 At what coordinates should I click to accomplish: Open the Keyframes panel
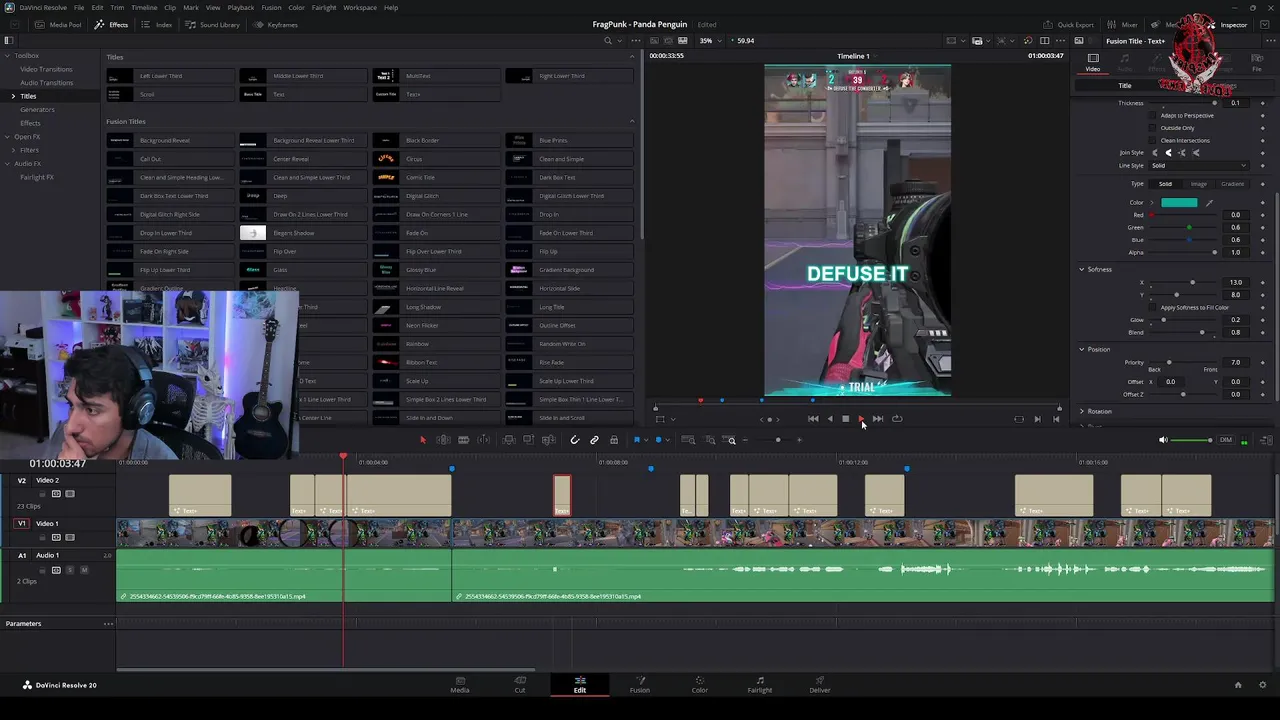point(276,25)
